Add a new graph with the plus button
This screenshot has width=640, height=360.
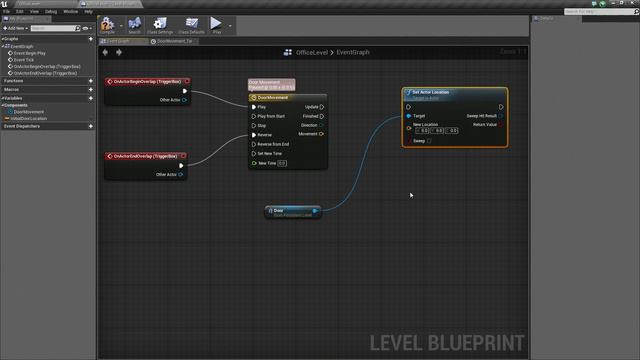tap(91, 39)
